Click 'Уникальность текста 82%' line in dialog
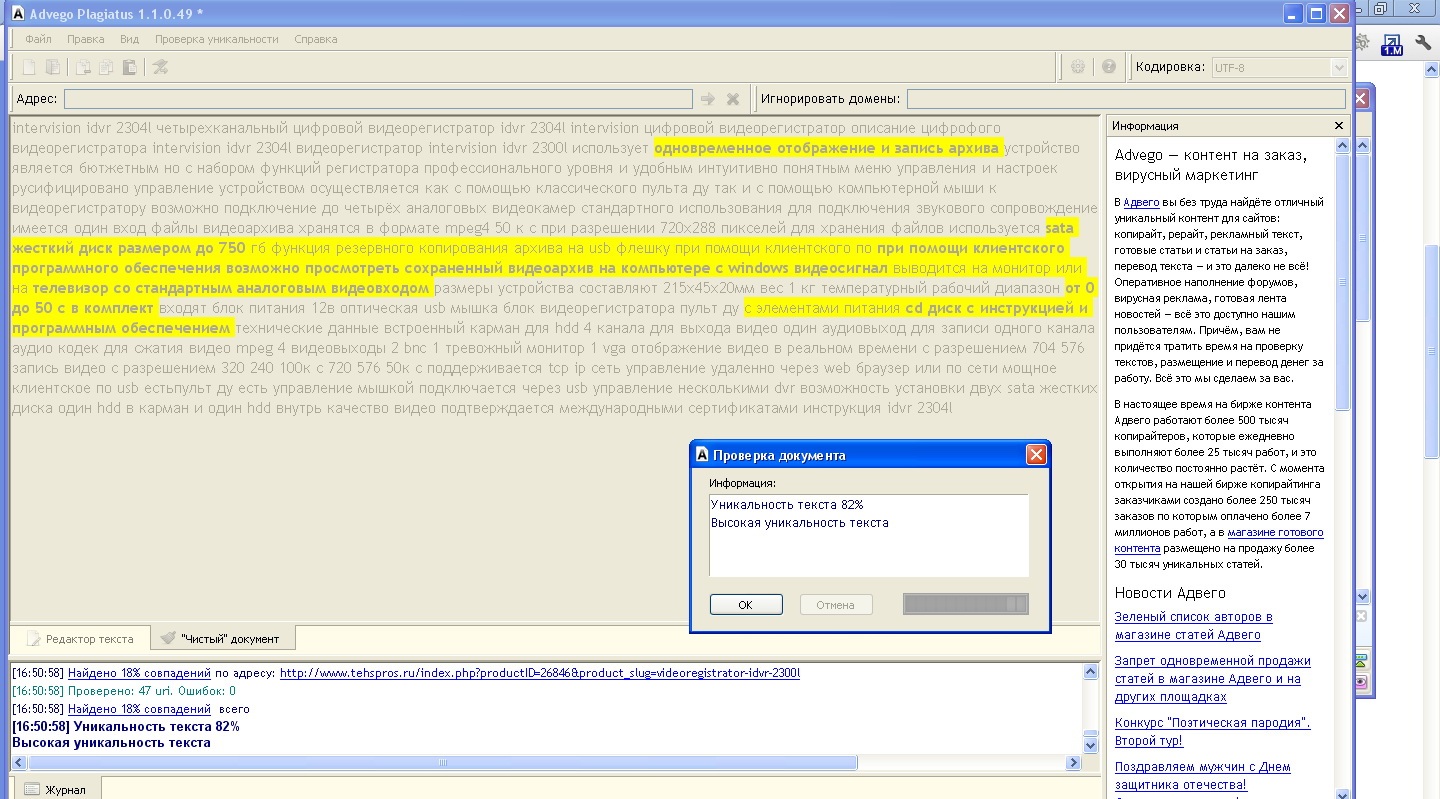The image size is (1440, 799). coord(787,505)
